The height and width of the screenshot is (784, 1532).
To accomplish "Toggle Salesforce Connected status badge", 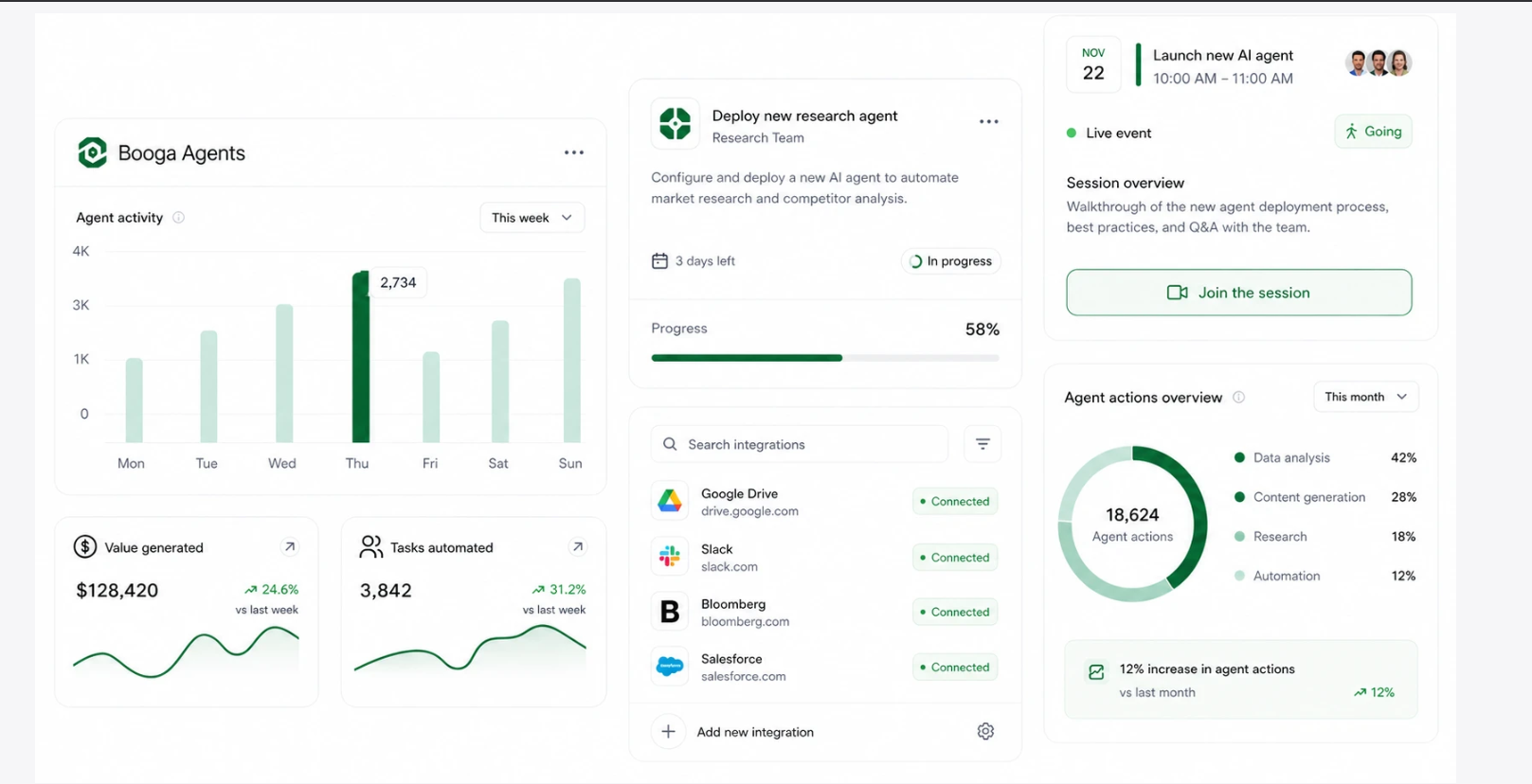I will pos(955,668).
